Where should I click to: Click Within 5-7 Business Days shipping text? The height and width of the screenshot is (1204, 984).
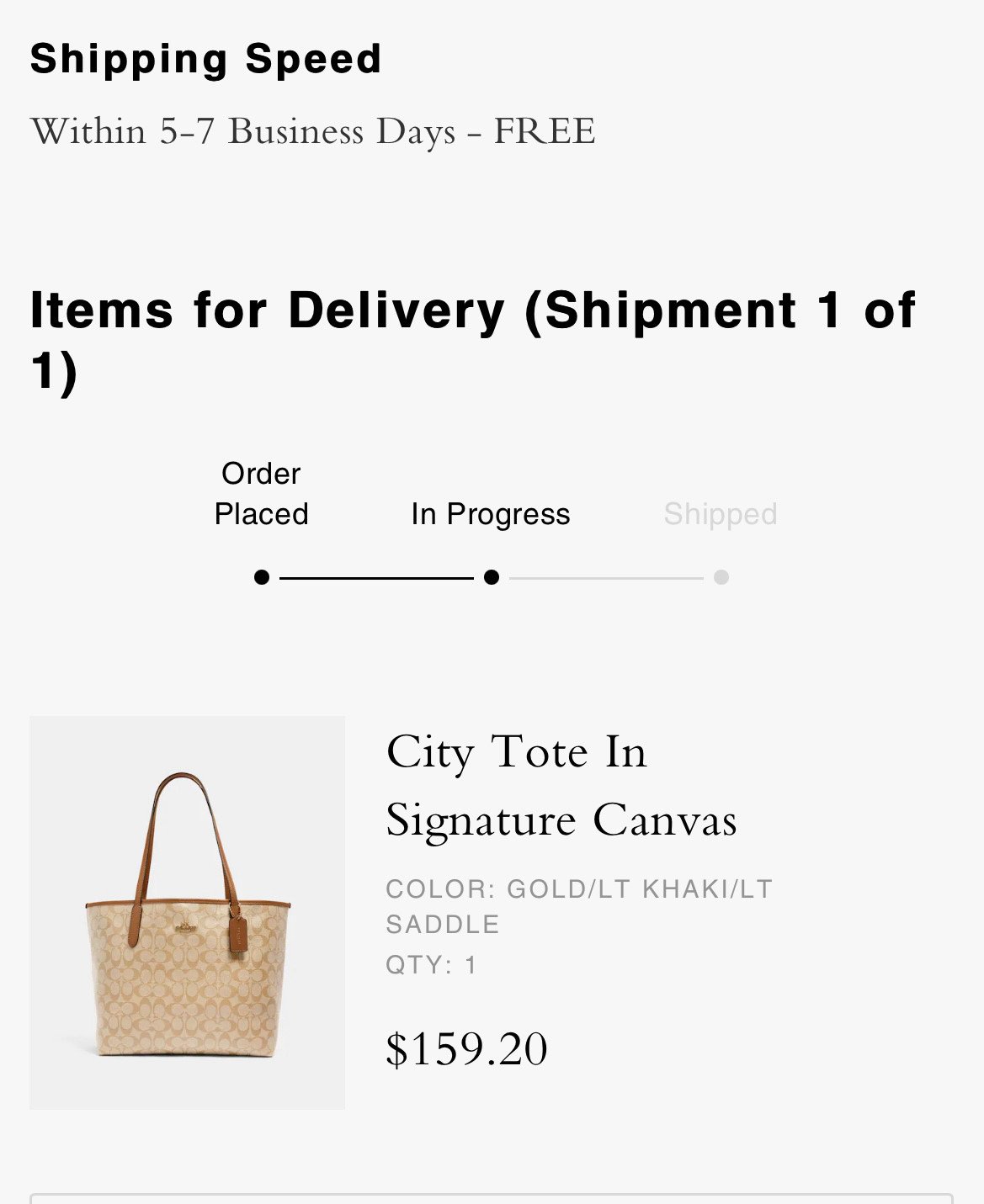point(312,131)
